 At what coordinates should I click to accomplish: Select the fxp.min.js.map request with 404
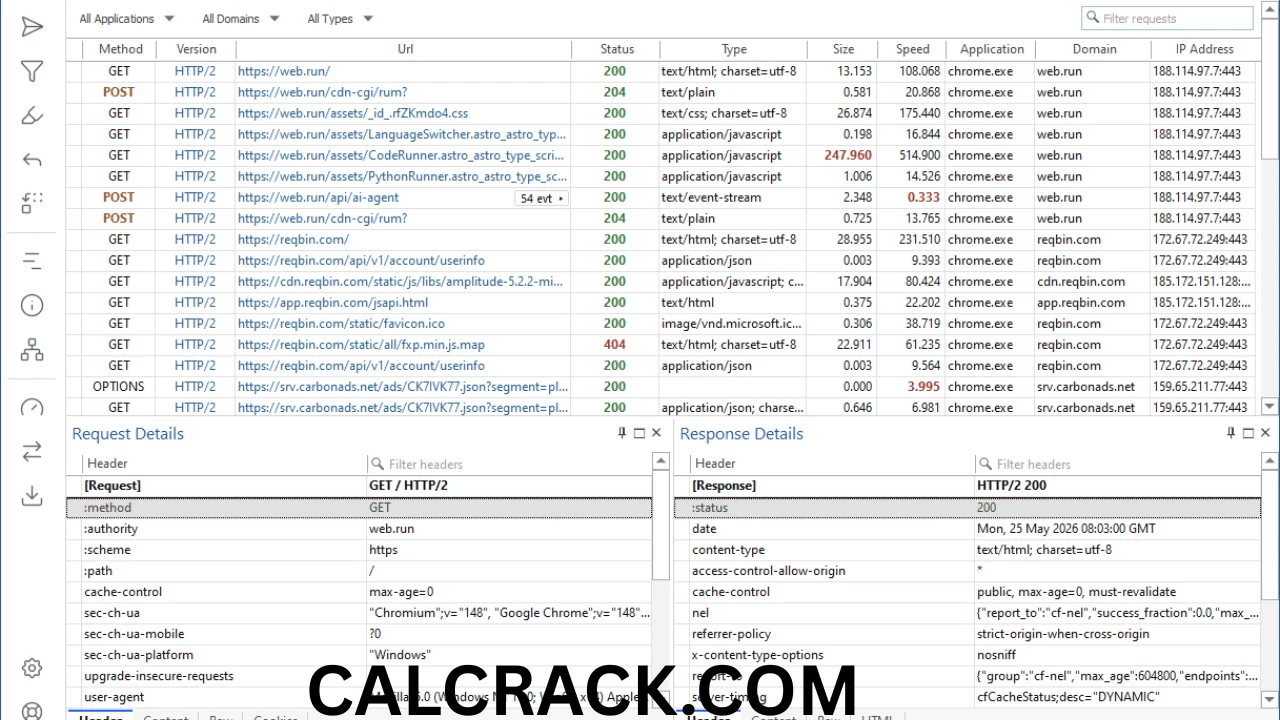[x=361, y=345]
